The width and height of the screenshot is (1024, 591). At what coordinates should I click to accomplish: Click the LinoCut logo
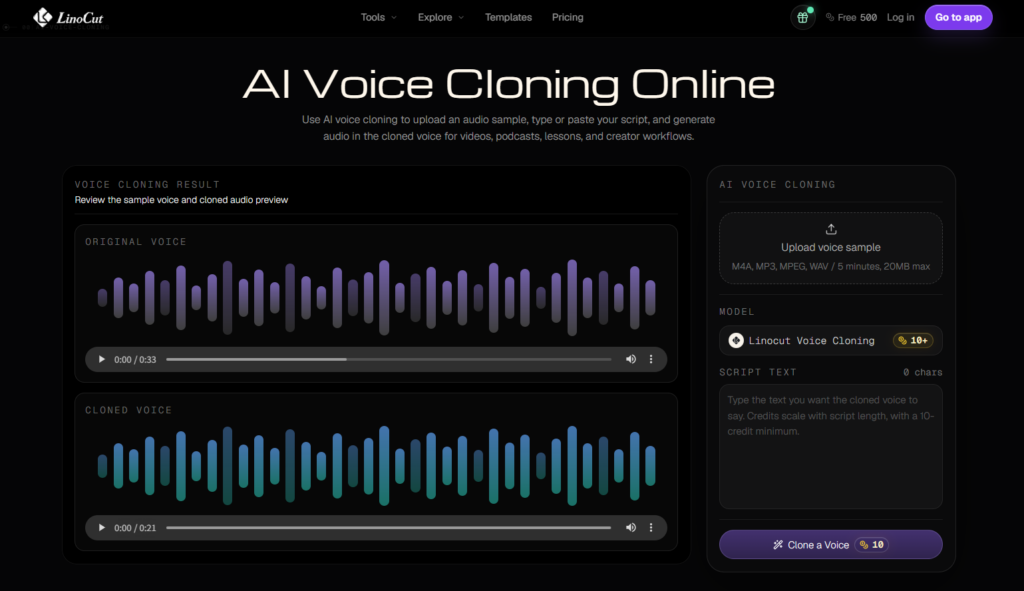[x=68, y=18]
